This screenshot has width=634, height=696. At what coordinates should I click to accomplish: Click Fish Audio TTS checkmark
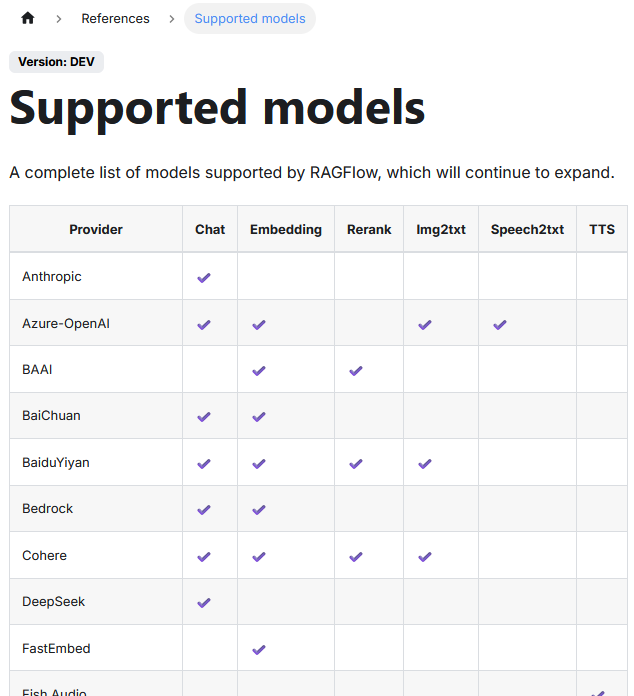599,692
